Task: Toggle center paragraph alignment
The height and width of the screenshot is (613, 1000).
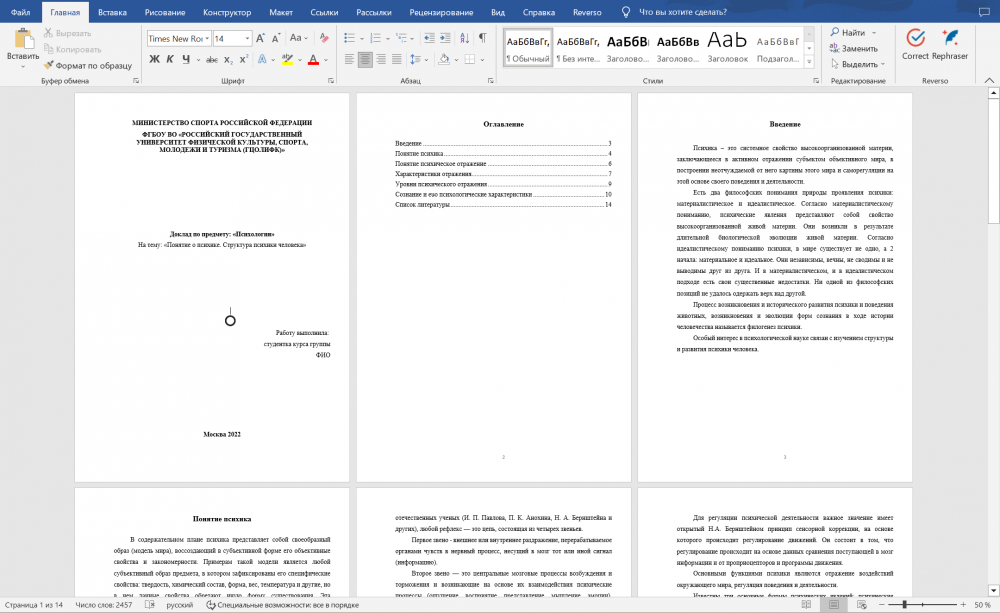Action: tap(365, 59)
